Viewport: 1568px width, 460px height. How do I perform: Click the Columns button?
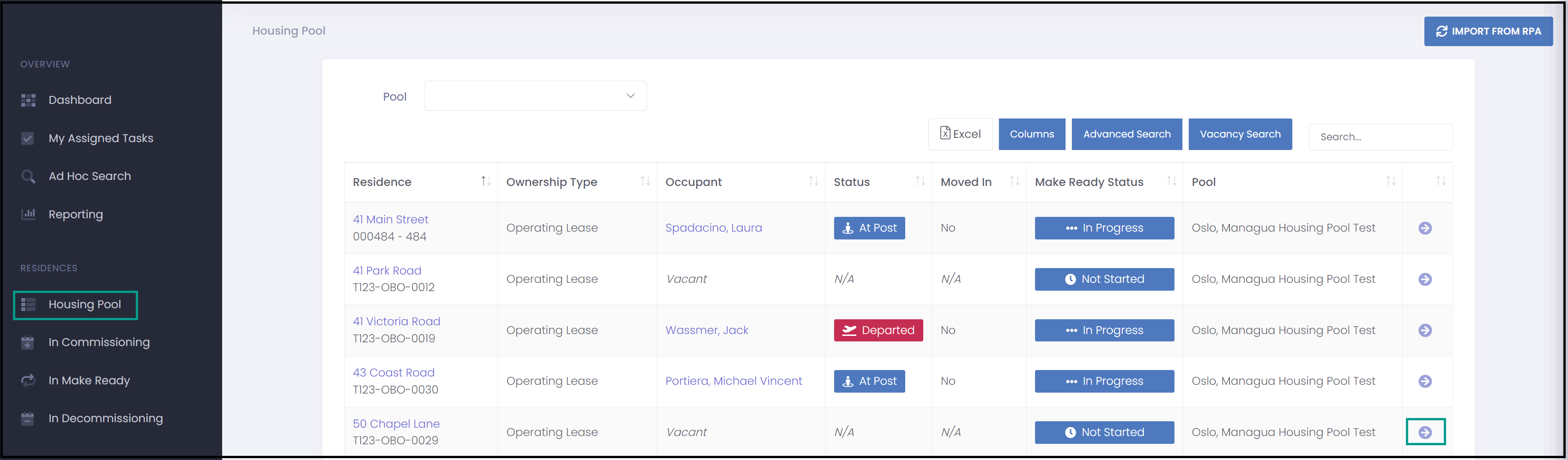(x=1032, y=134)
